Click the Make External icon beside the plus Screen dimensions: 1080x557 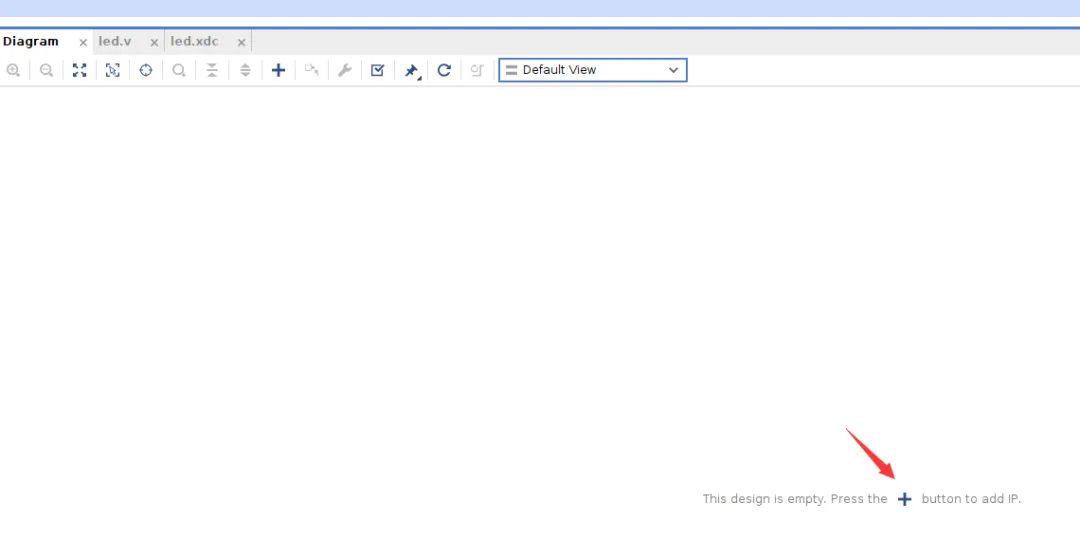312,70
